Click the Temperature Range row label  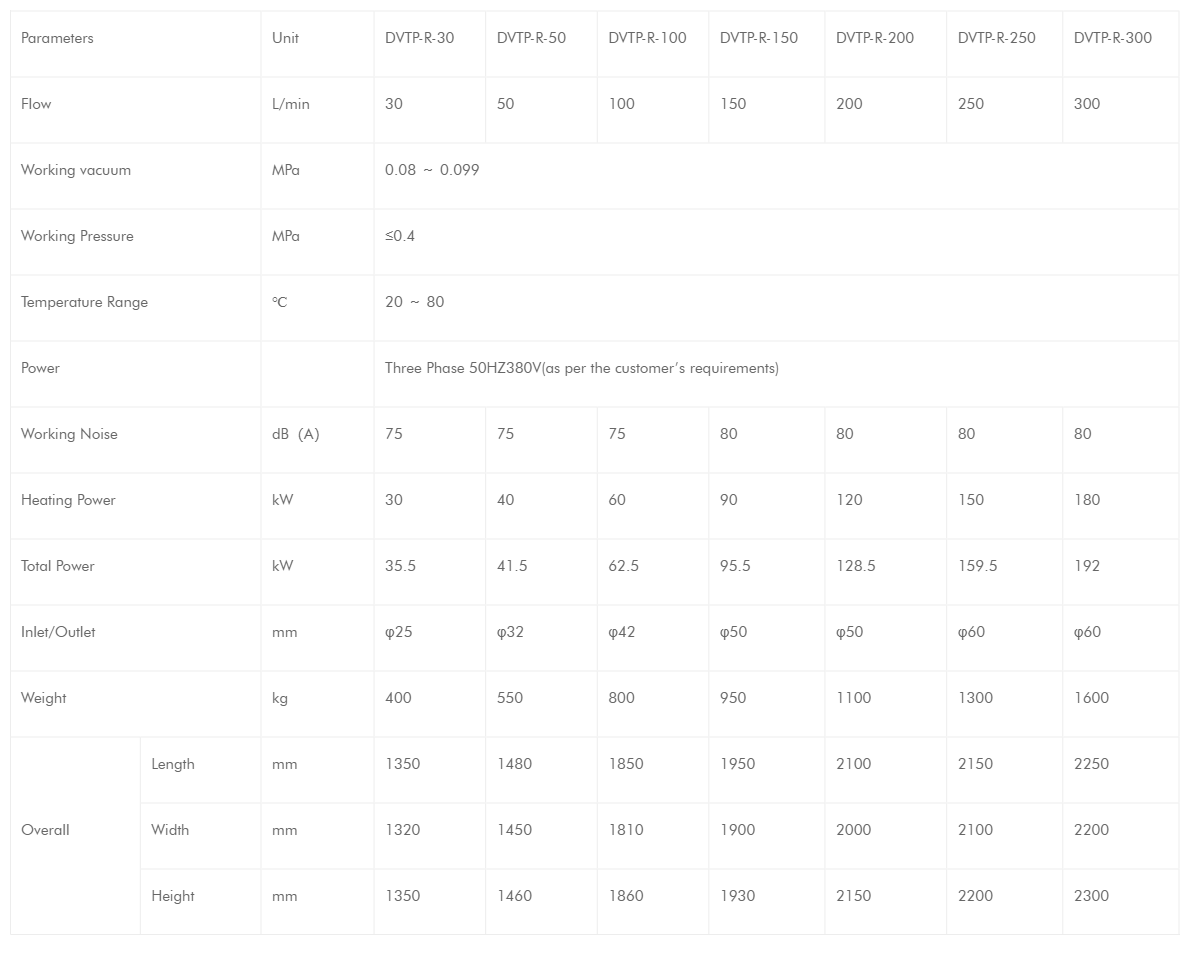tap(84, 302)
